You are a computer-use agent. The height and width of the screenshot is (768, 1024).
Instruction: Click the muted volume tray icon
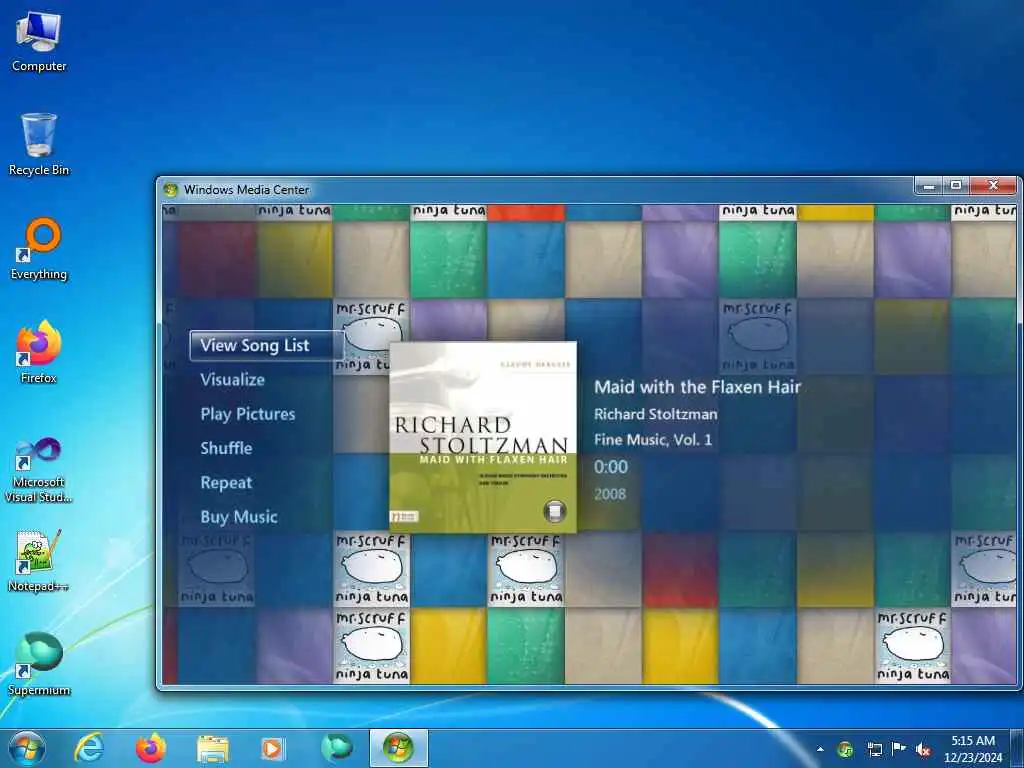(x=923, y=750)
